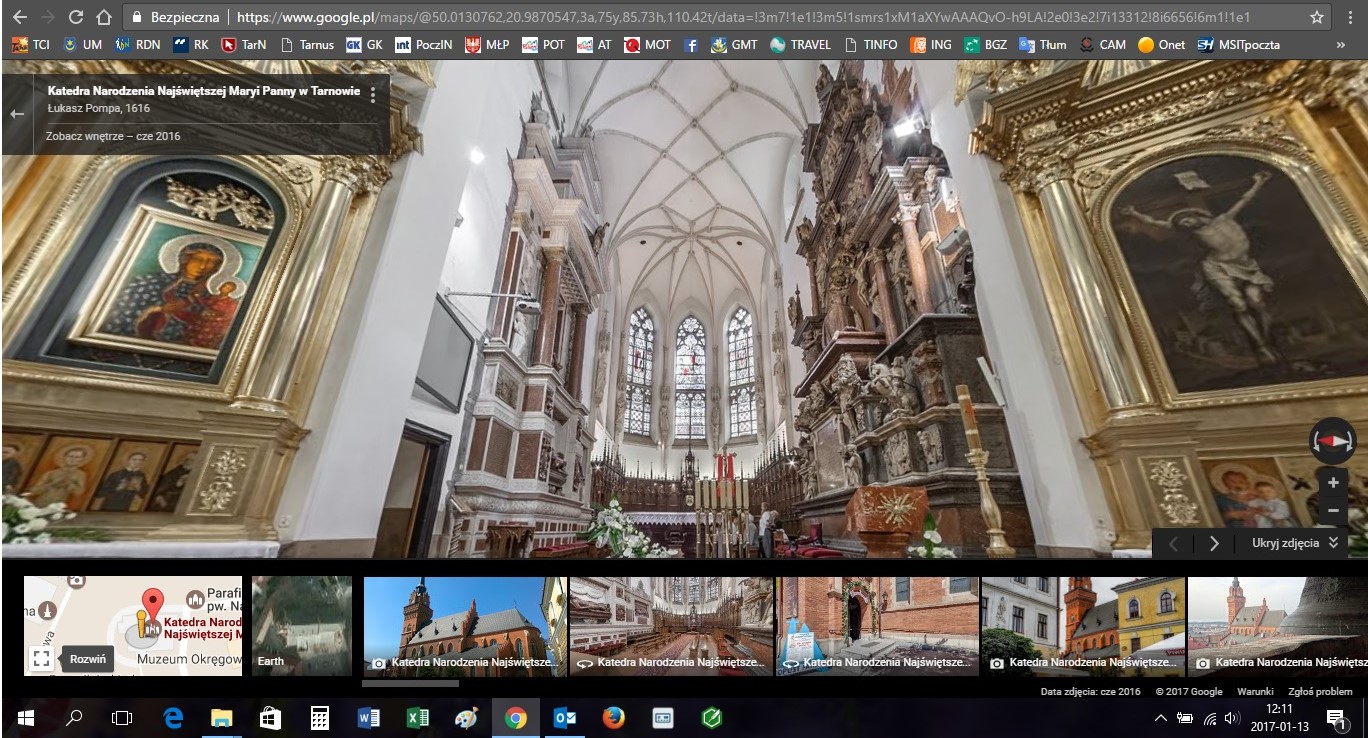The height and width of the screenshot is (738, 1368).
Task: Open the yellow building street photo thumbnail
Action: coord(1083,626)
